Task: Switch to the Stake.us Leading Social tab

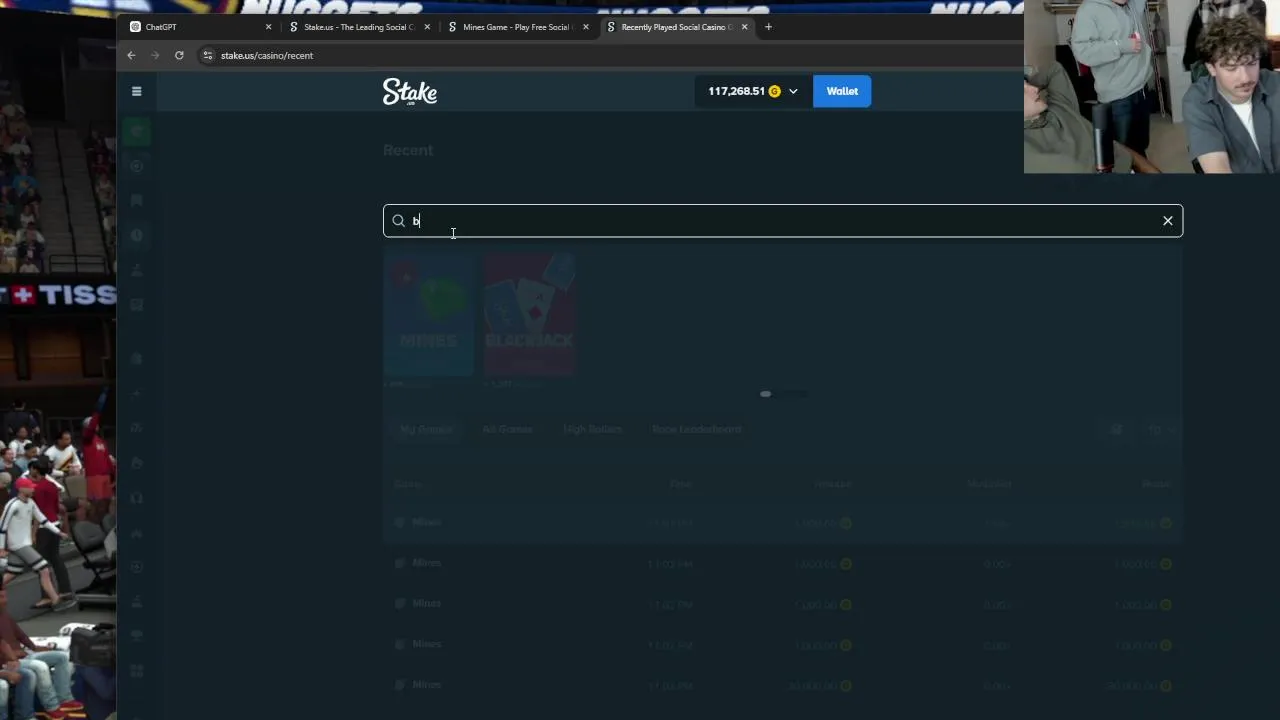Action: click(x=358, y=27)
